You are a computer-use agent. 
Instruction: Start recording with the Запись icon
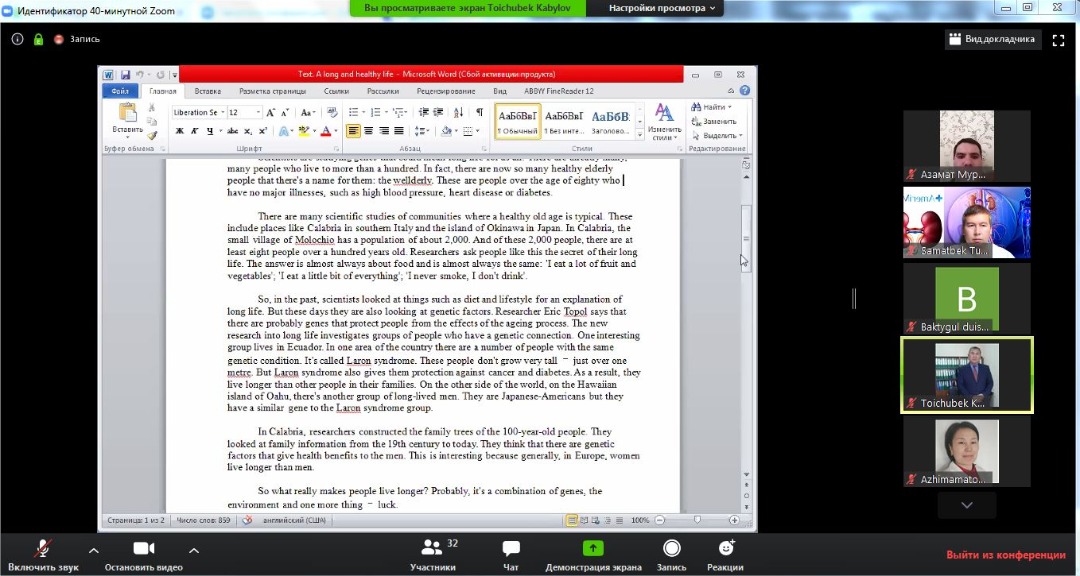click(672, 548)
